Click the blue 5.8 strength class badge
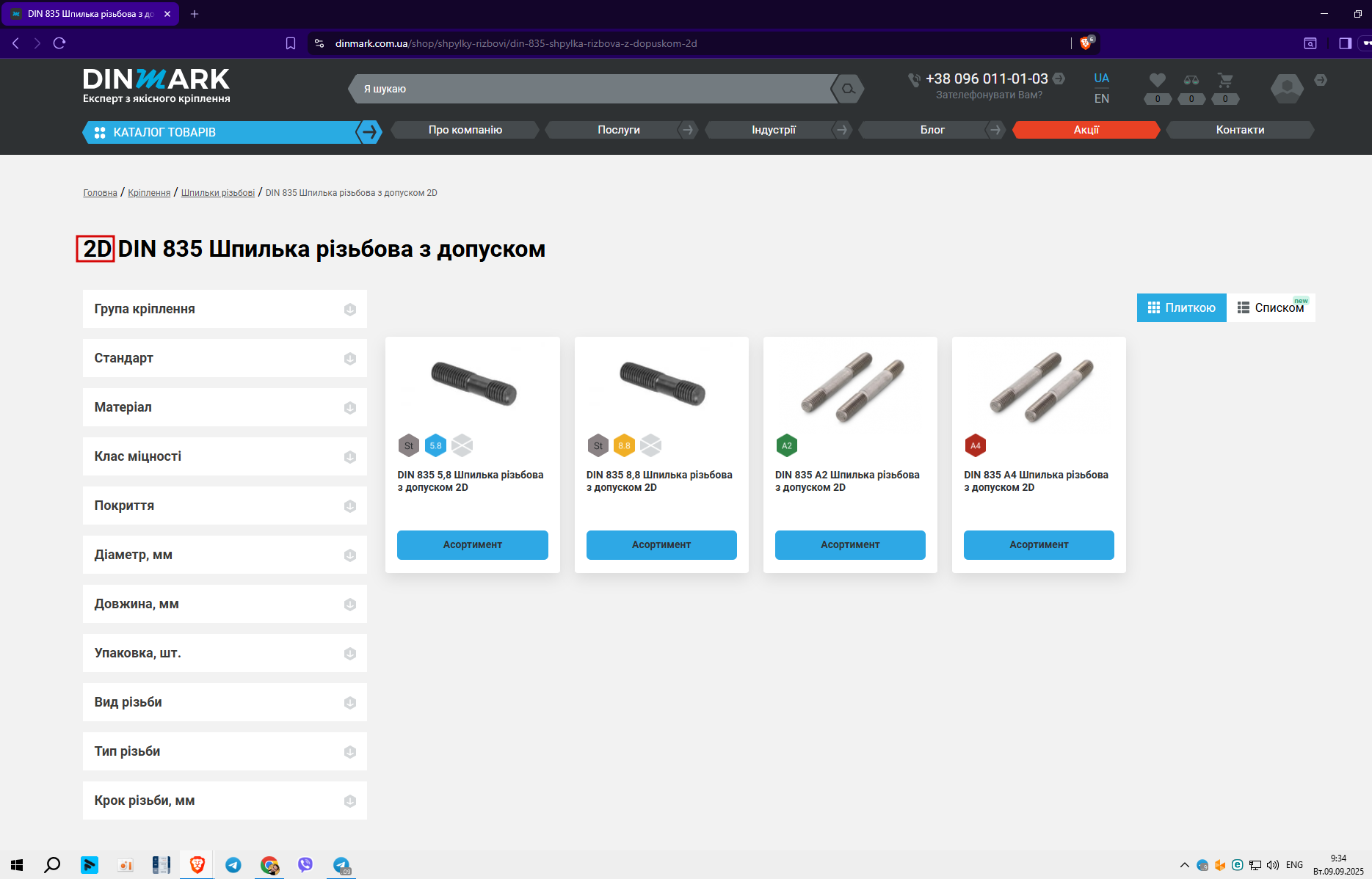The image size is (1372, 879). point(436,445)
